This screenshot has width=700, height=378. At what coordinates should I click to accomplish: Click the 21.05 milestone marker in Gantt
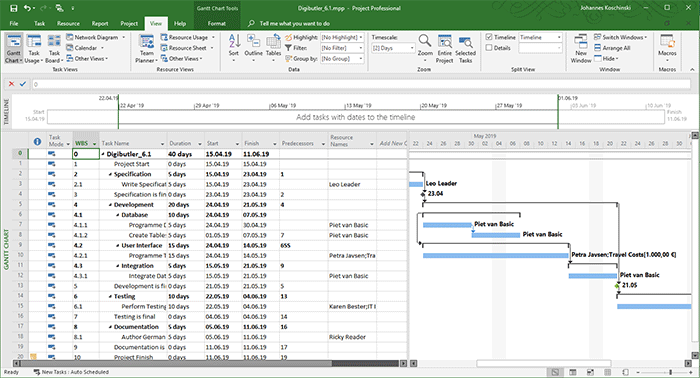tap(617, 286)
